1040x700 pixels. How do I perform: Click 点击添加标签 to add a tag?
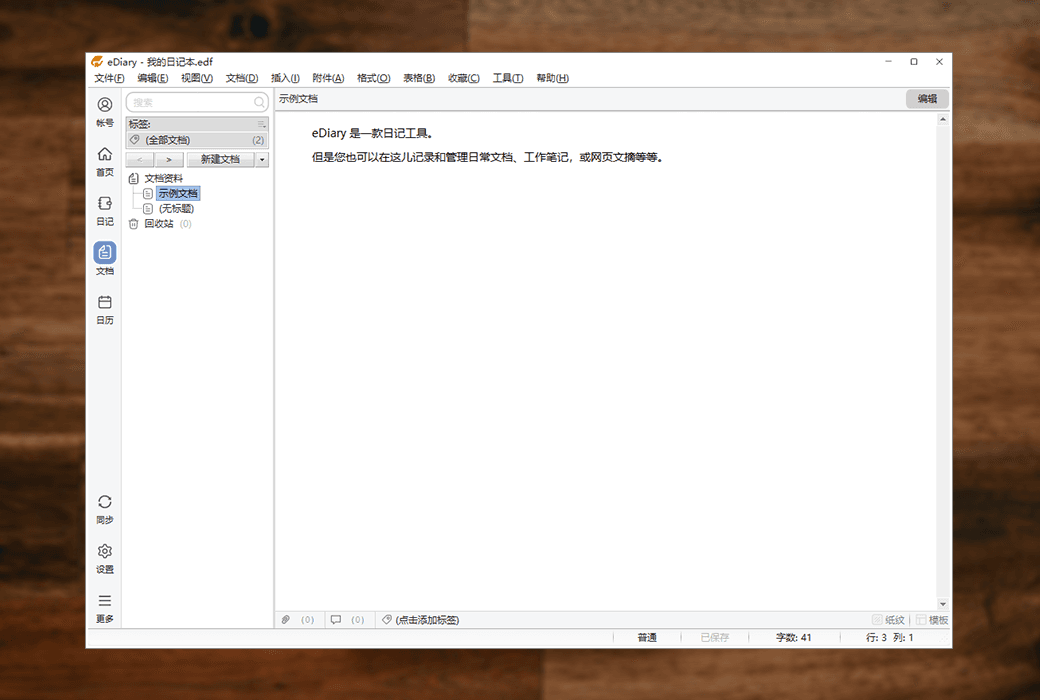[x=427, y=620]
